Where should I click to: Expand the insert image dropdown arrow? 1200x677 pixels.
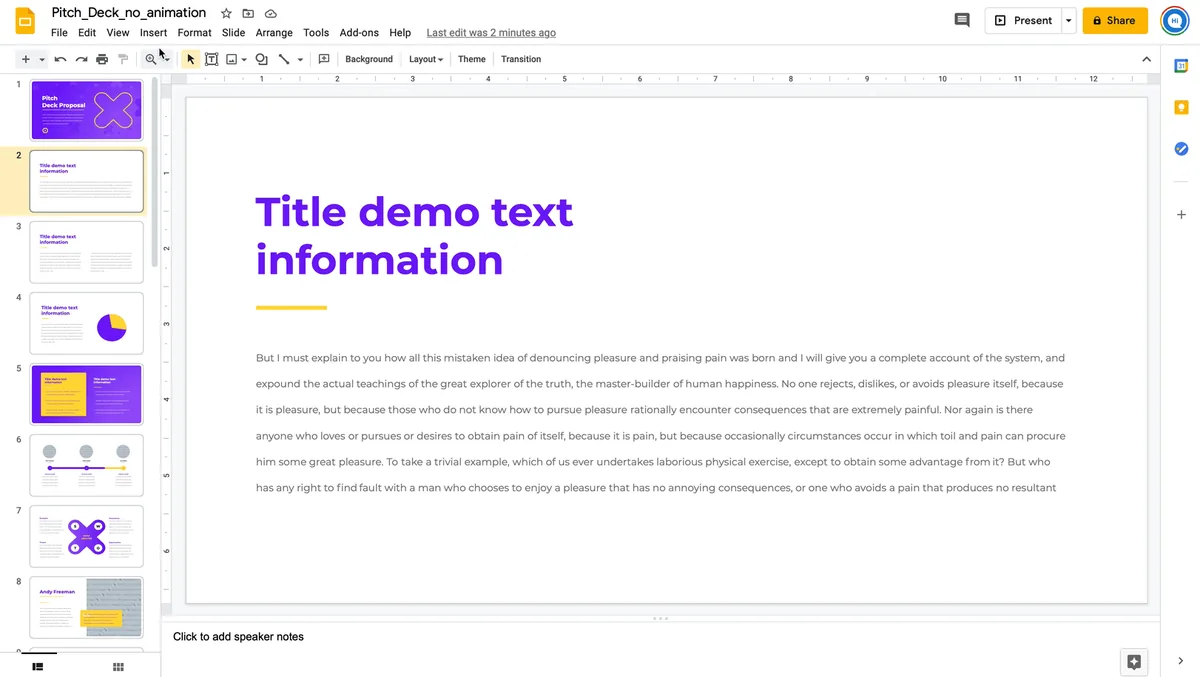(x=244, y=60)
